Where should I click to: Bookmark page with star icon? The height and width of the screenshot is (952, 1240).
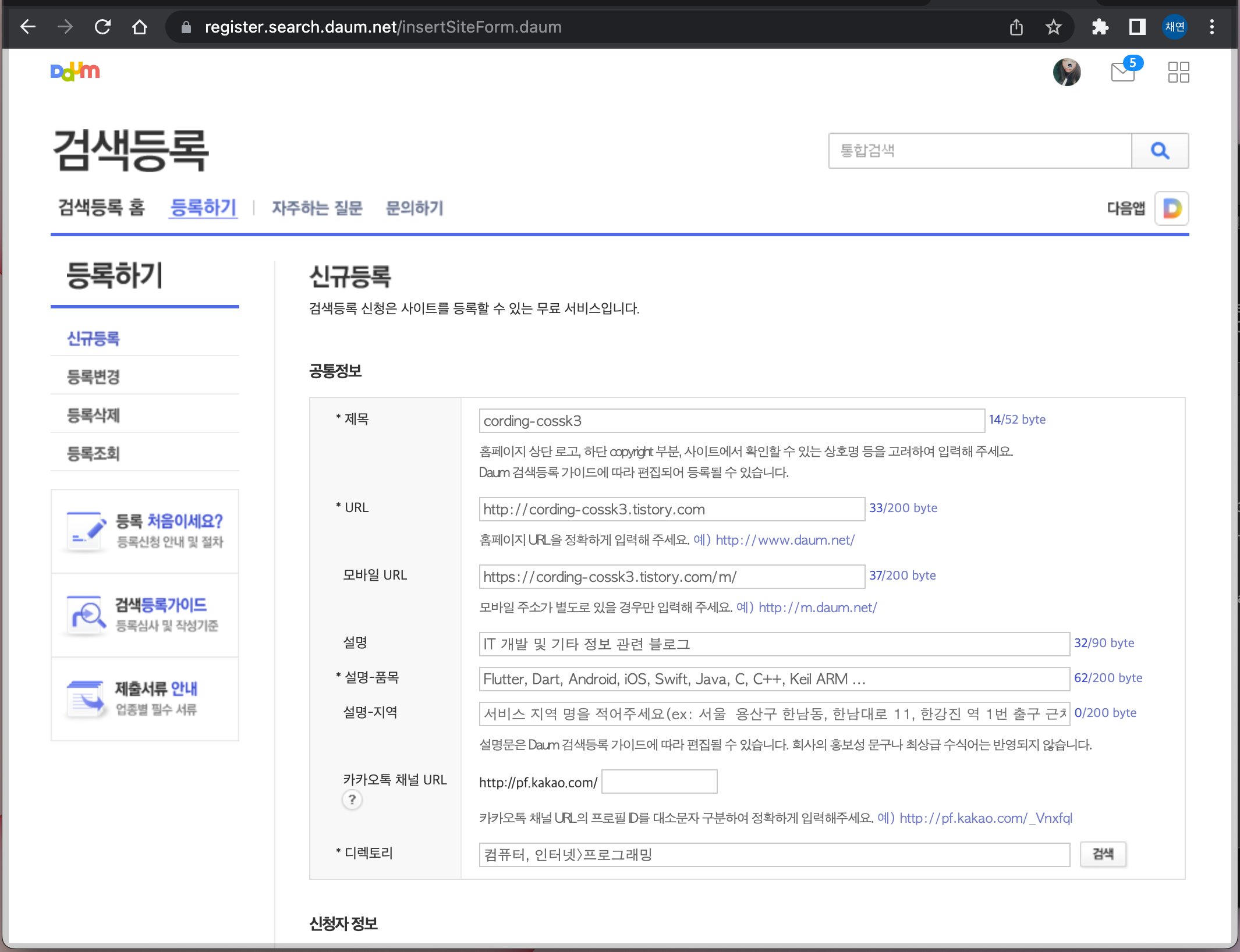(x=1054, y=27)
